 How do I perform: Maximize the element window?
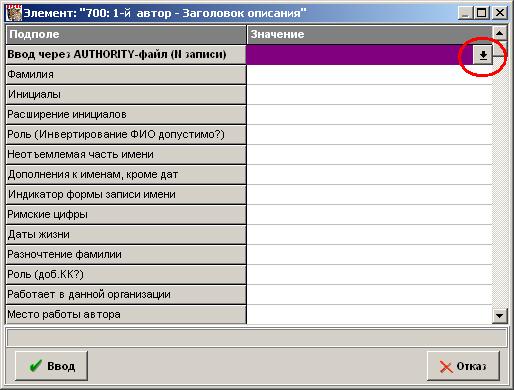pos(481,13)
